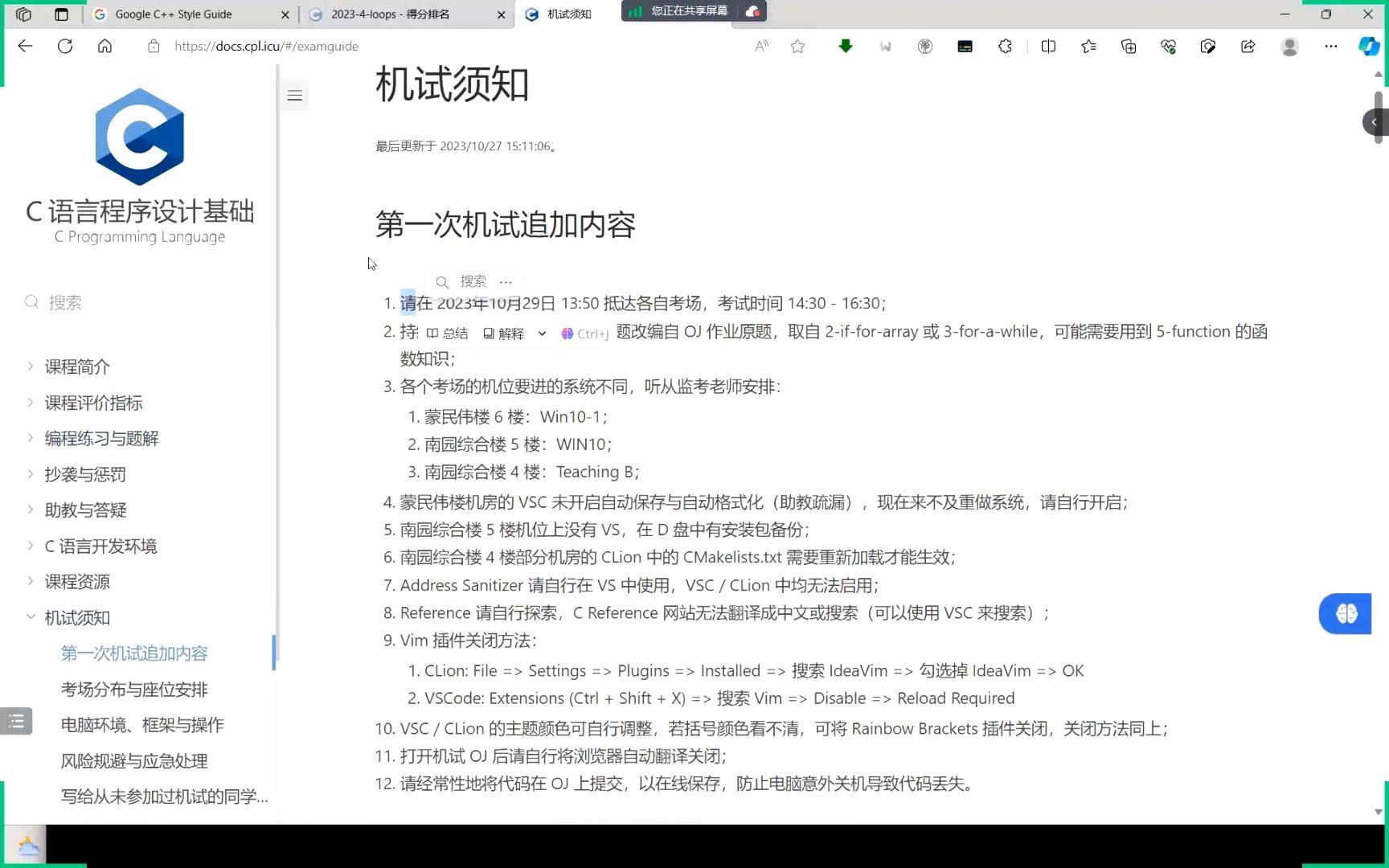Open the user profile avatar
The width and height of the screenshot is (1389, 868).
[1289, 46]
